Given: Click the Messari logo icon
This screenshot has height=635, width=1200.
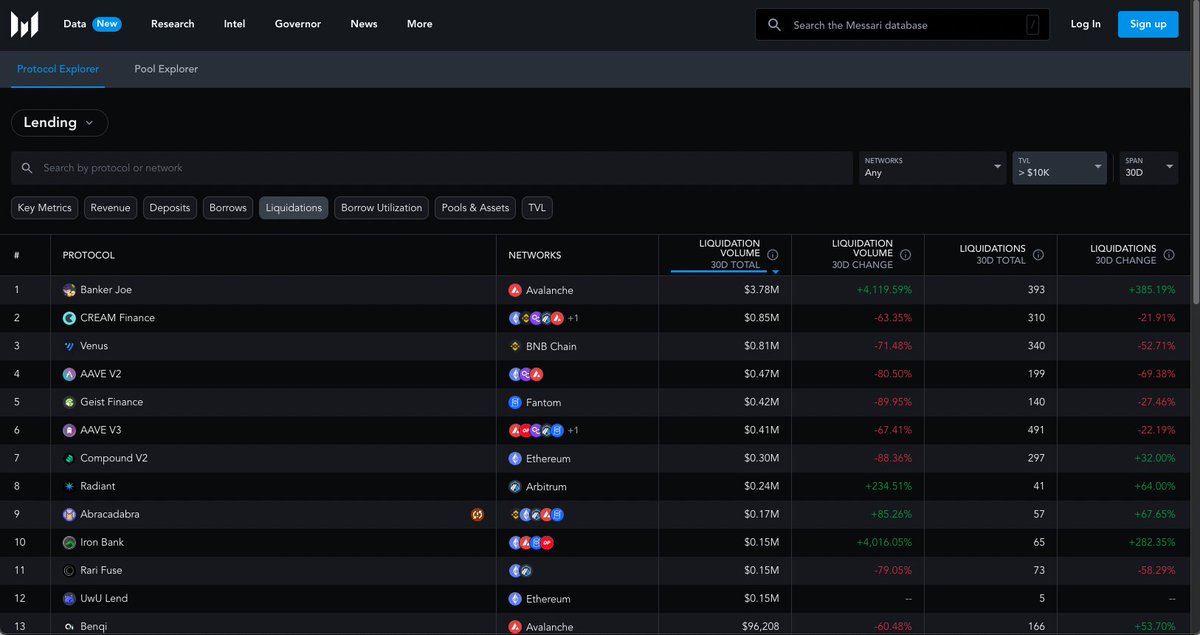Looking at the screenshot, I should (x=24, y=24).
